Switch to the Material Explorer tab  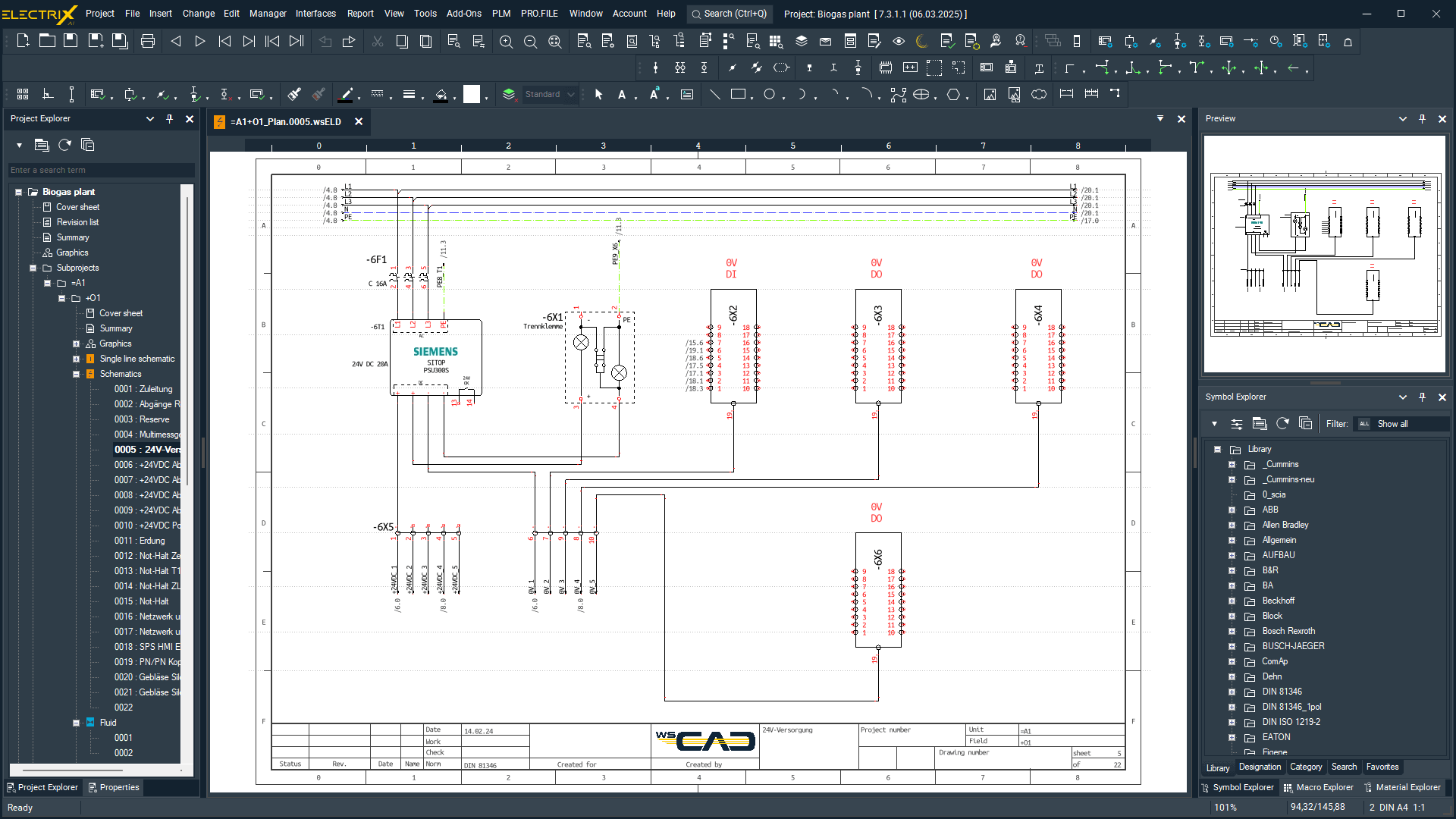pos(1402,787)
